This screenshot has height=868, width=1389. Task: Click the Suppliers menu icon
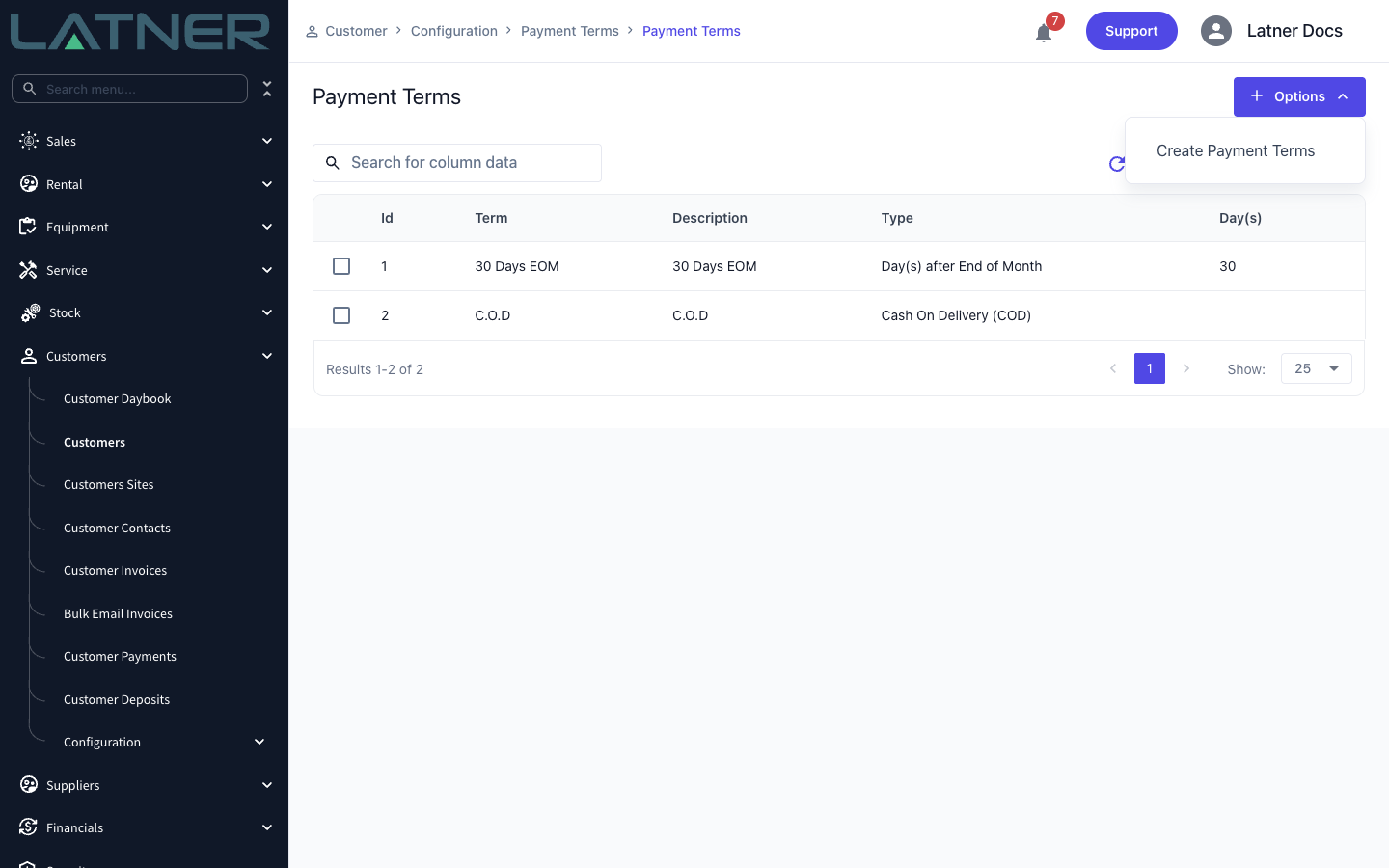(x=29, y=785)
